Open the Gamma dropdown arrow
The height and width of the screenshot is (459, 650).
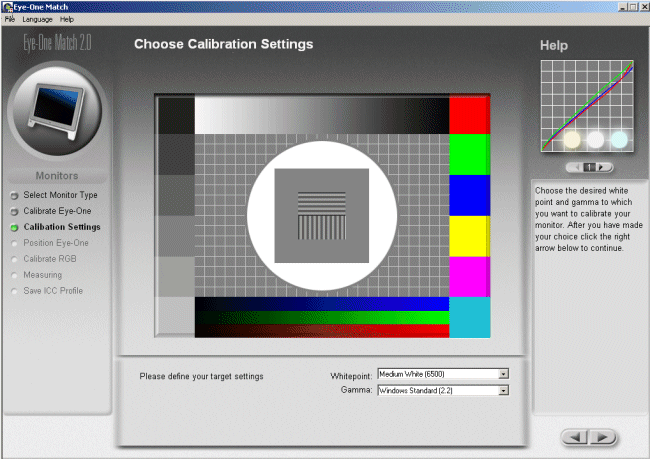pyautogui.click(x=503, y=391)
